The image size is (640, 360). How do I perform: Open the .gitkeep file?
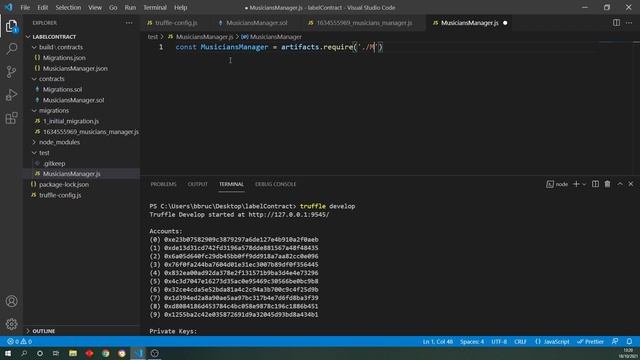54,163
